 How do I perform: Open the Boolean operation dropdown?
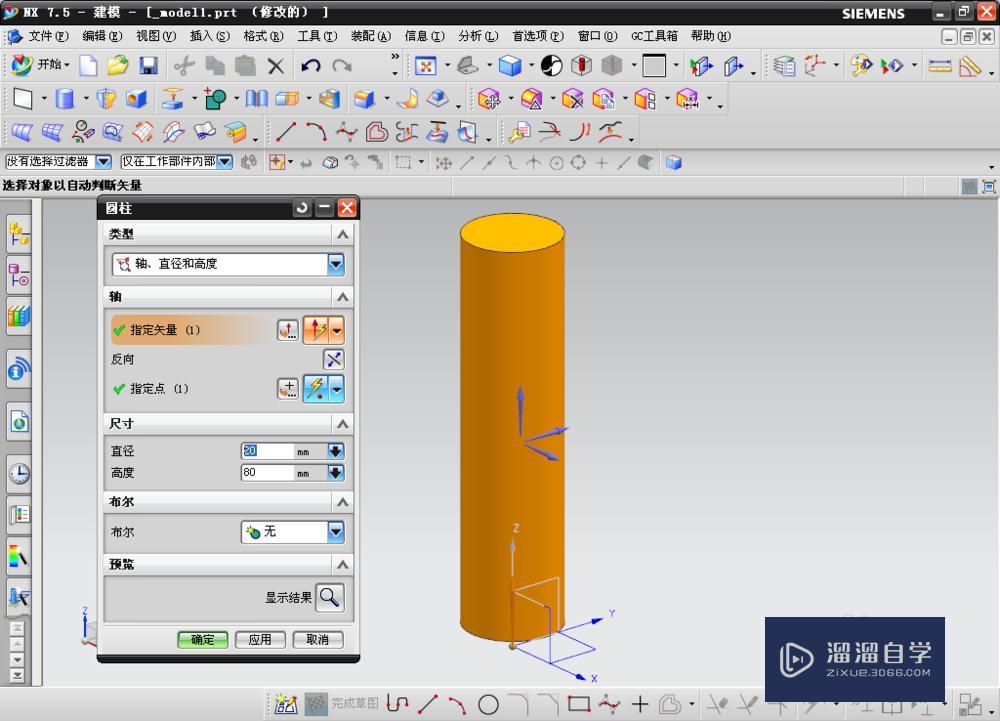(x=335, y=532)
